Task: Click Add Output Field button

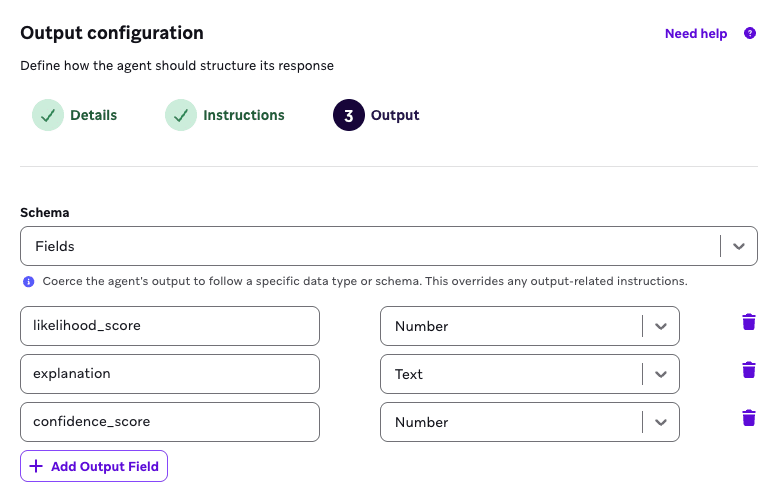Action: 94,466
